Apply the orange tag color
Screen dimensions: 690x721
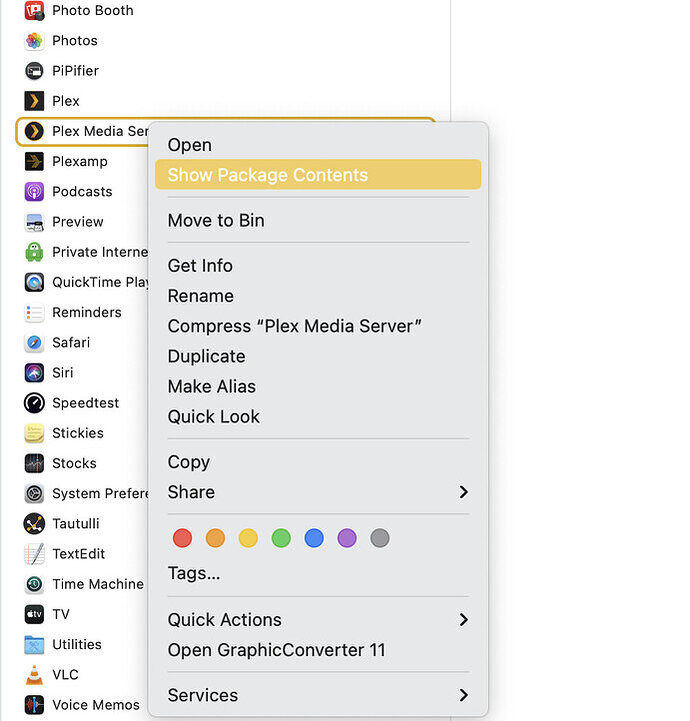(x=215, y=538)
